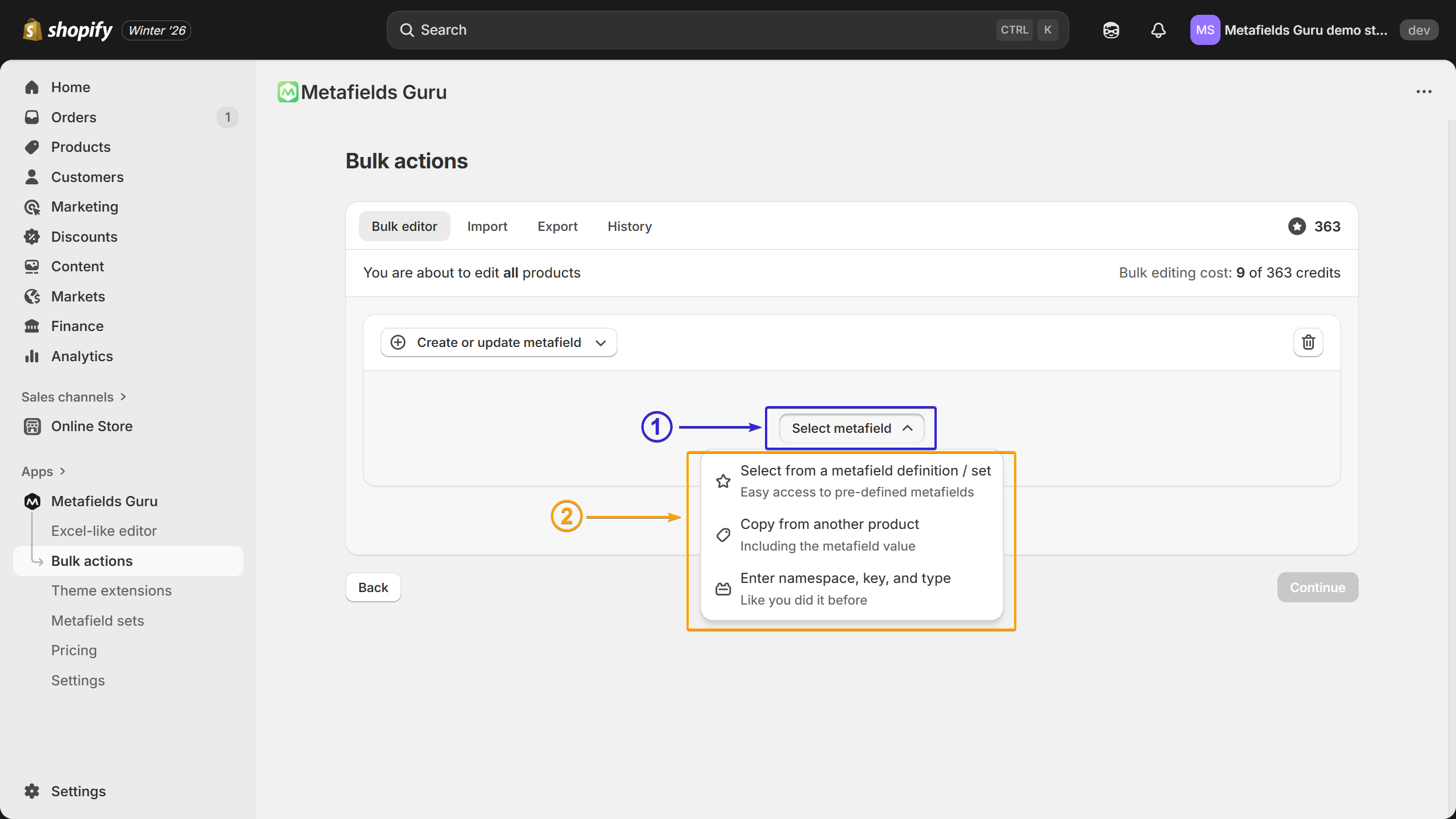Open the notifications bell

pyautogui.click(x=1158, y=30)
